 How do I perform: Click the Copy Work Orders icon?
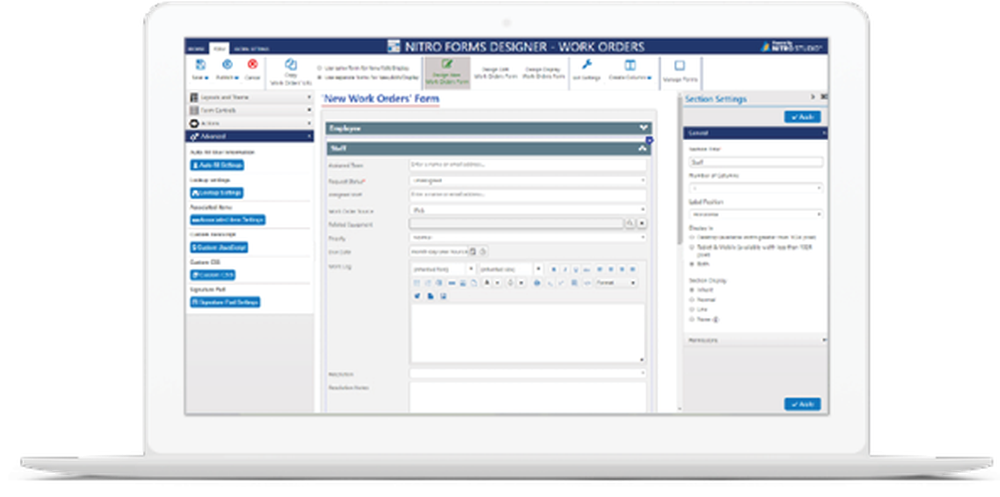pyautogui.click(x=291, y=64)
